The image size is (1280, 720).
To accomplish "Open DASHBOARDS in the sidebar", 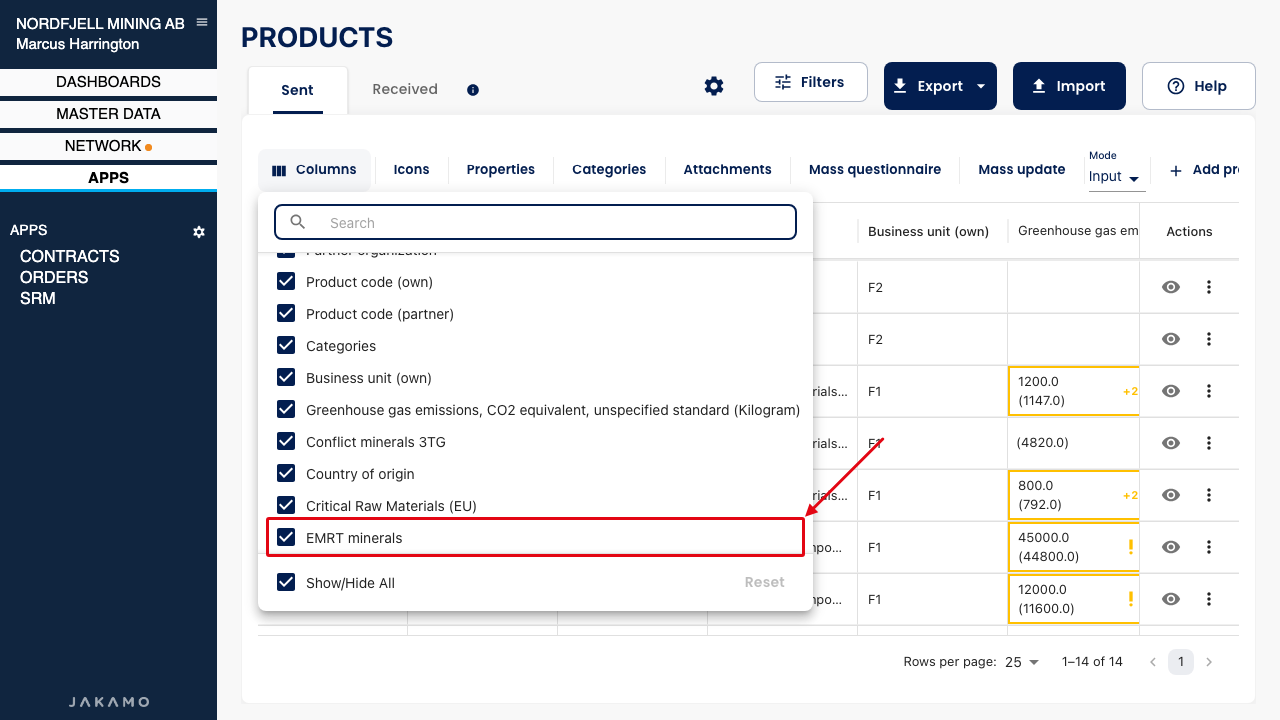I will 108,82.
